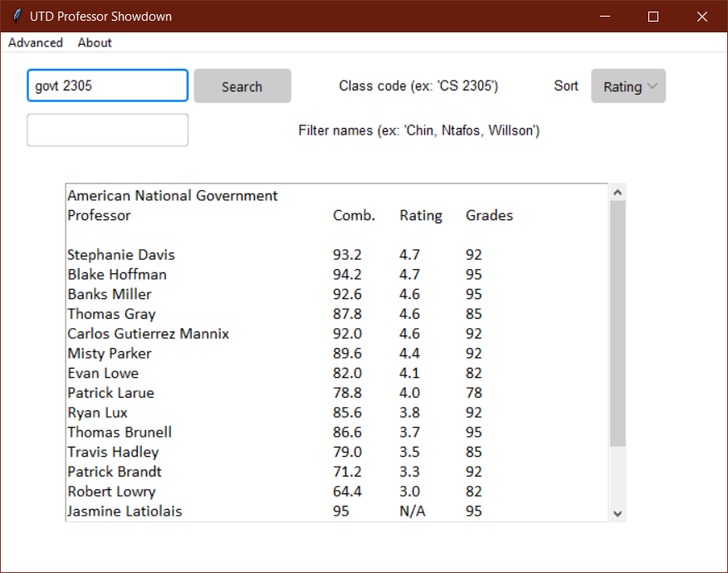This screenshot has height=573, width=728.
Task: Click the scrollbar down arrow in results list
Action: [618, 513]
